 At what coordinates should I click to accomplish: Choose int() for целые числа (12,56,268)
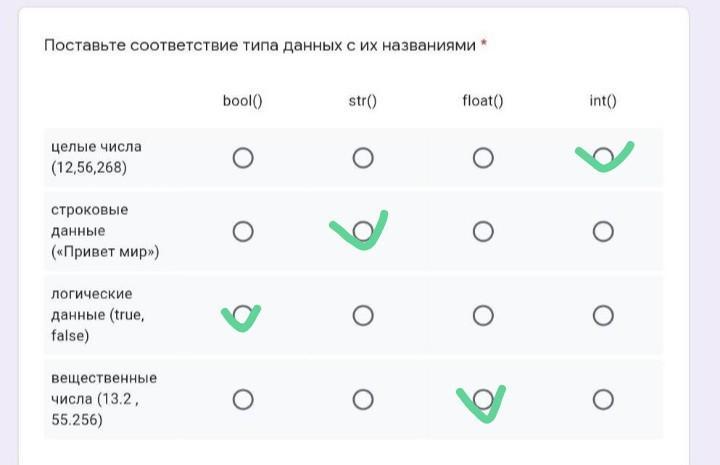pyautogui.click(x=603, y=158)
